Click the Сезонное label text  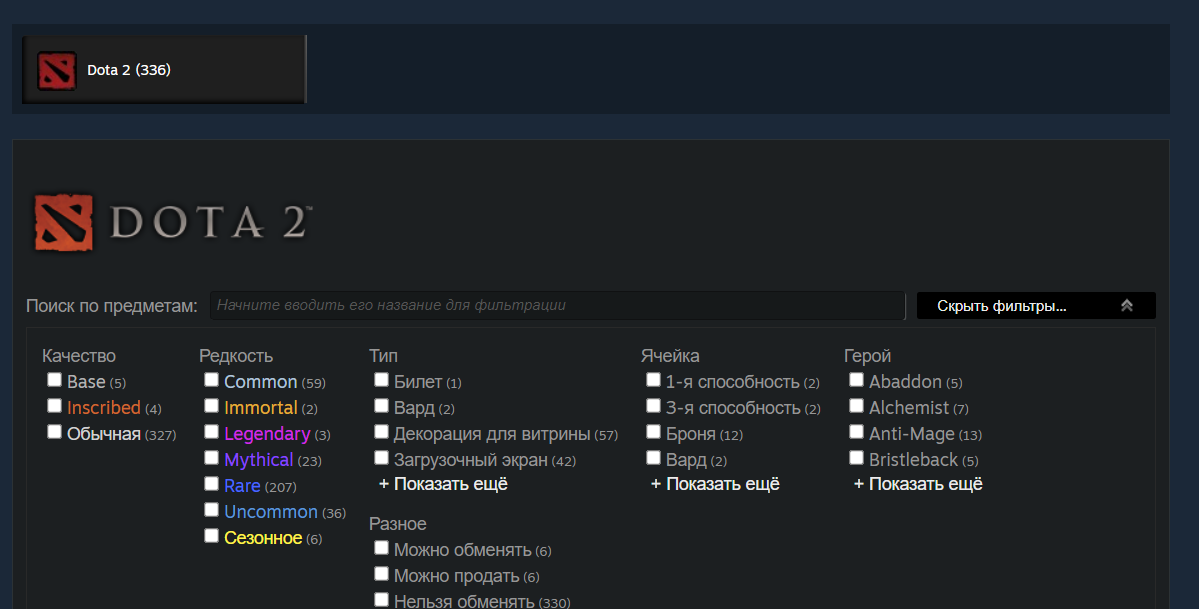[263, 538]
